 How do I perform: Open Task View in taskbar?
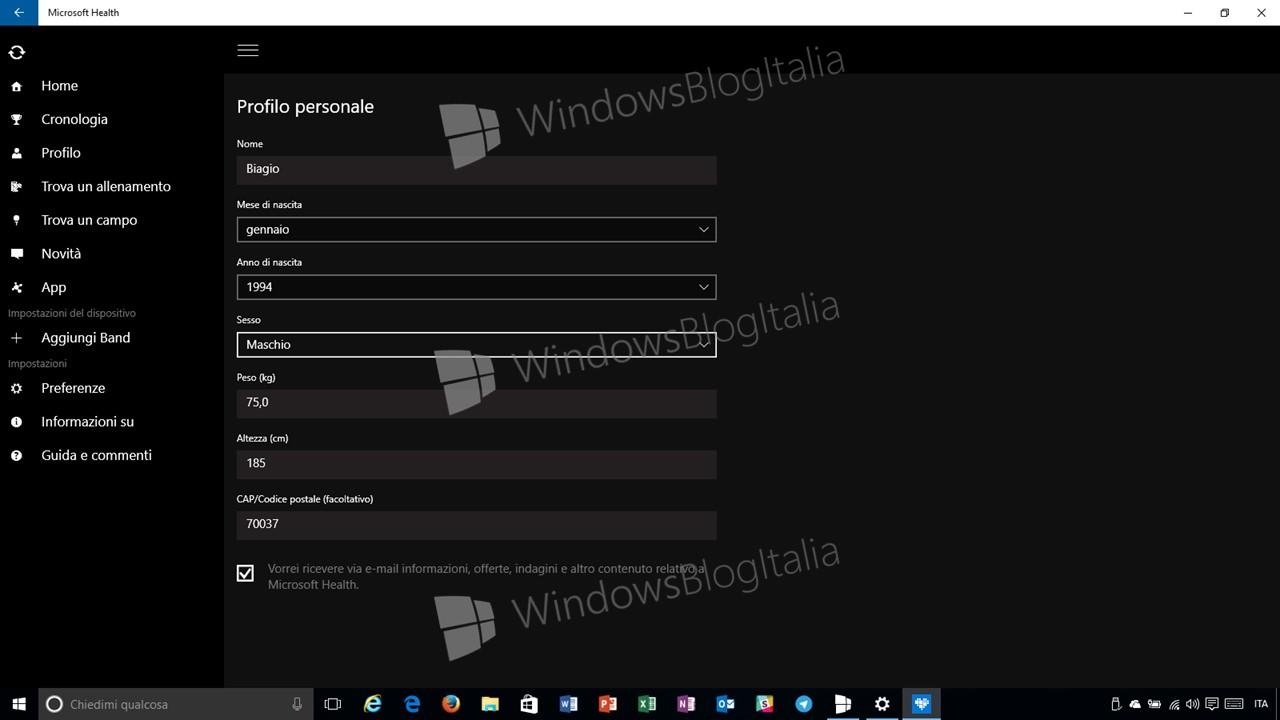tap(333, 704)
